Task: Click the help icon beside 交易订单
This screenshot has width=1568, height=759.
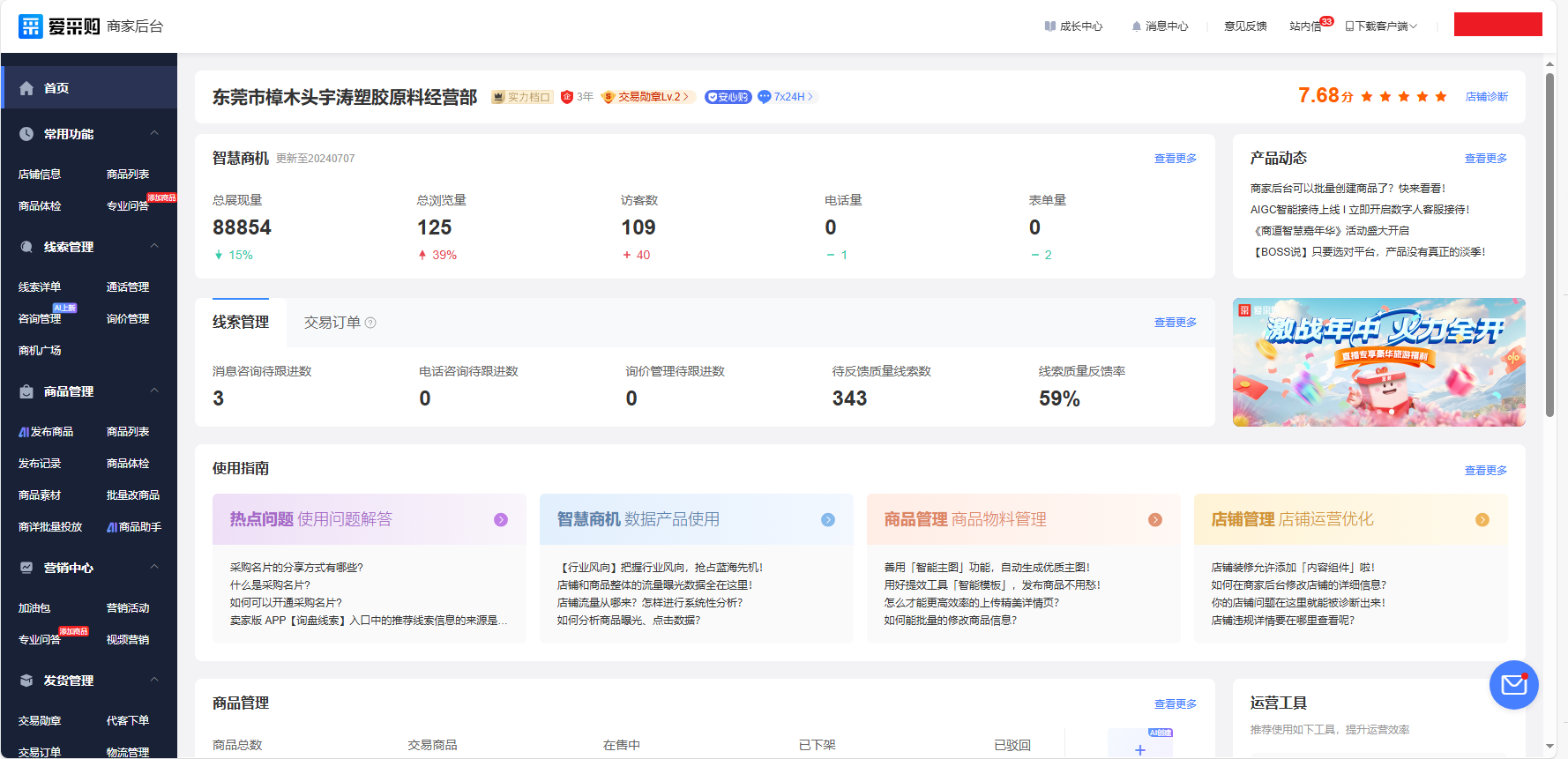Action: tap(370, 323)
